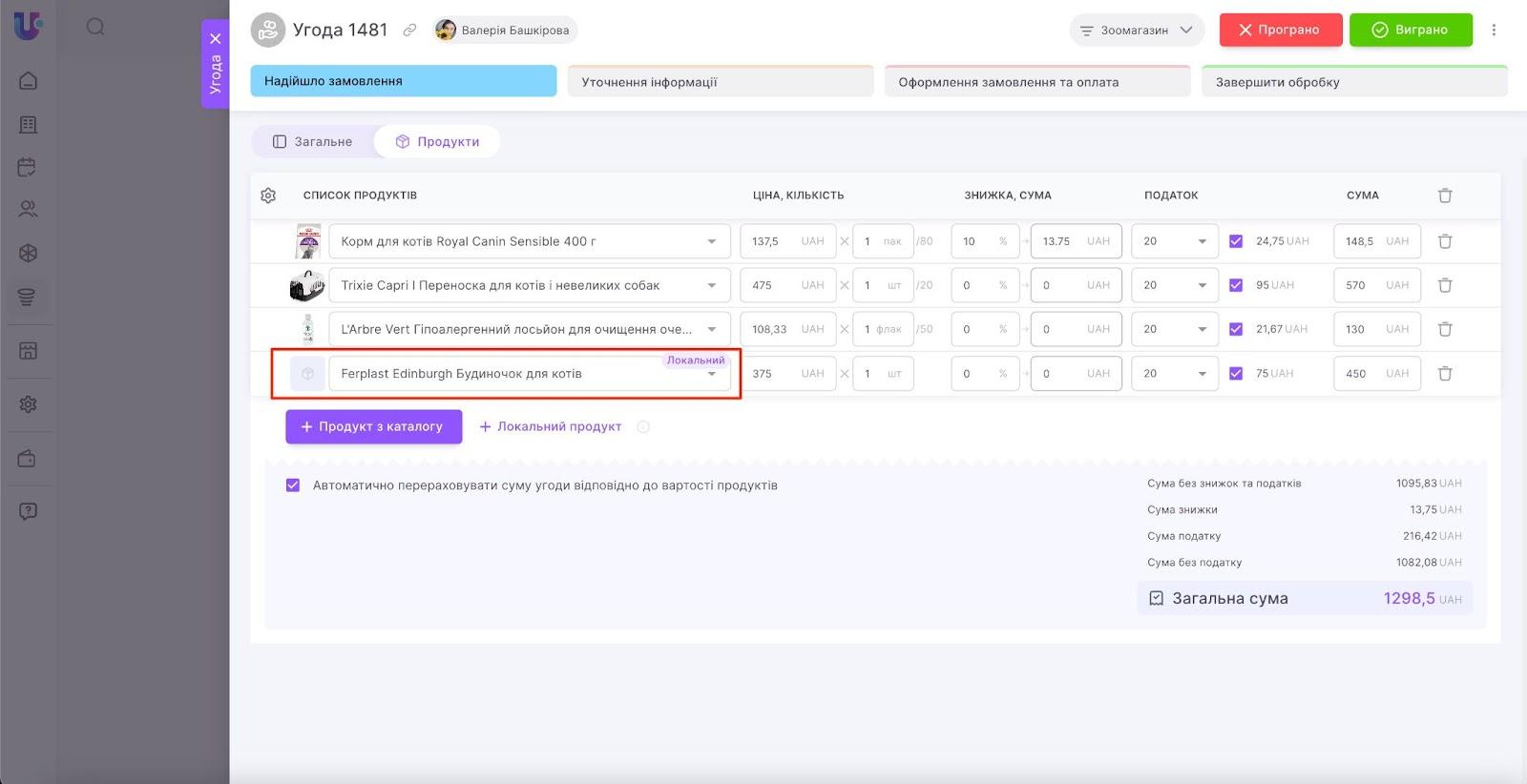Screen dimensions: 1527x784
Task: Delete the Ferplast Edinburgh product row
Action: pos(1445,374)
